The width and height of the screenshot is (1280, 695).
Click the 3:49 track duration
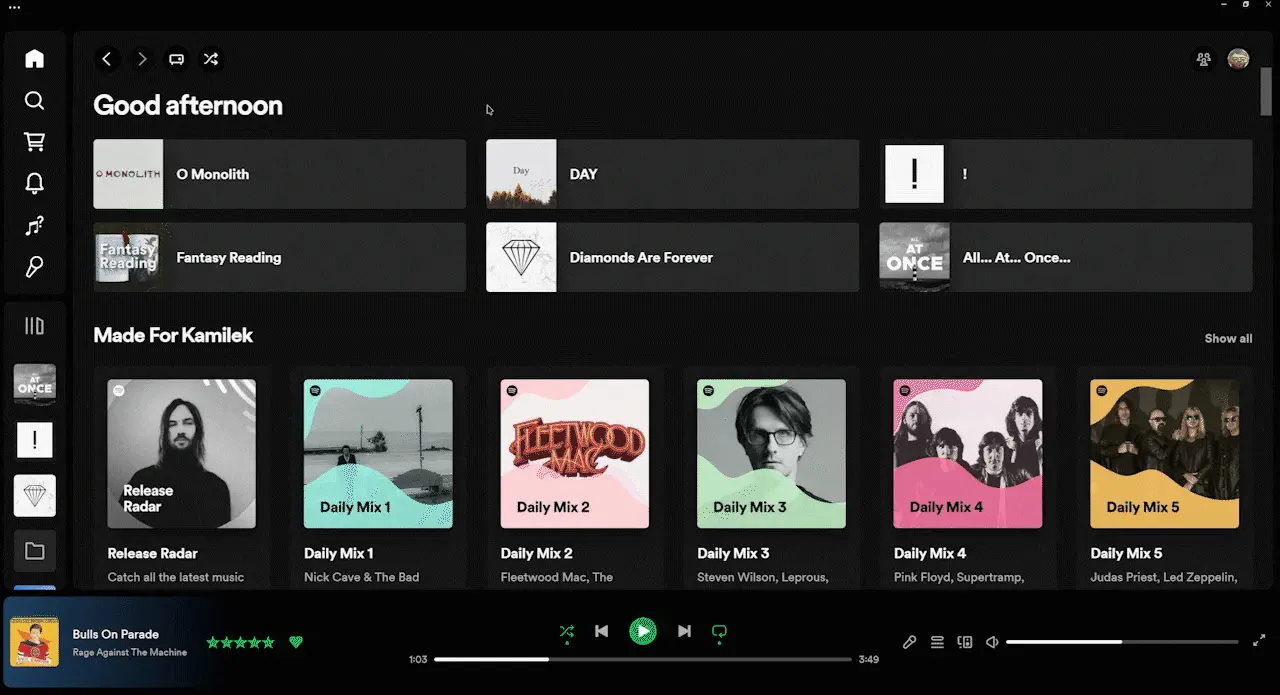[868, 660]
